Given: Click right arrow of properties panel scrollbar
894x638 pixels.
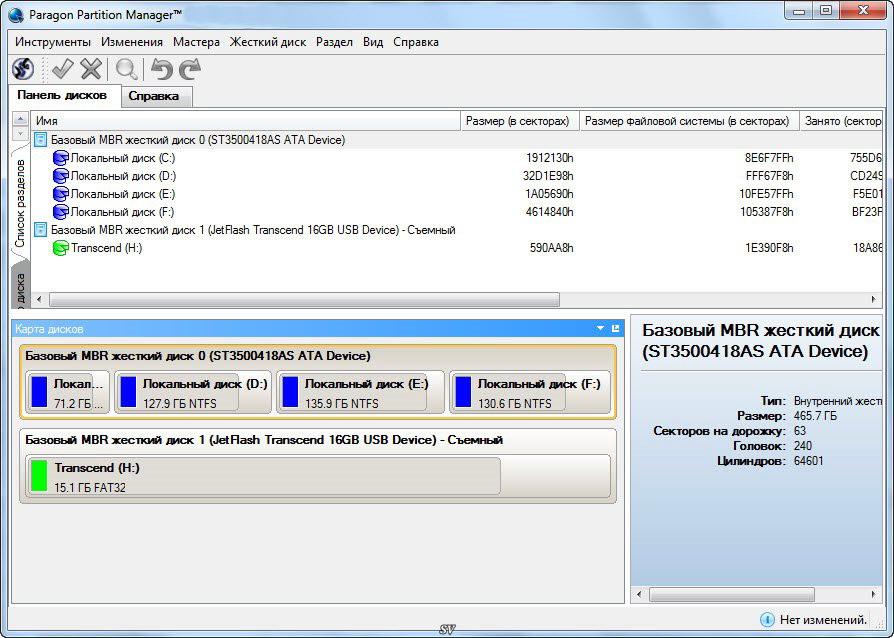Looking at the screenshot, I should click(x=873, y=595).
